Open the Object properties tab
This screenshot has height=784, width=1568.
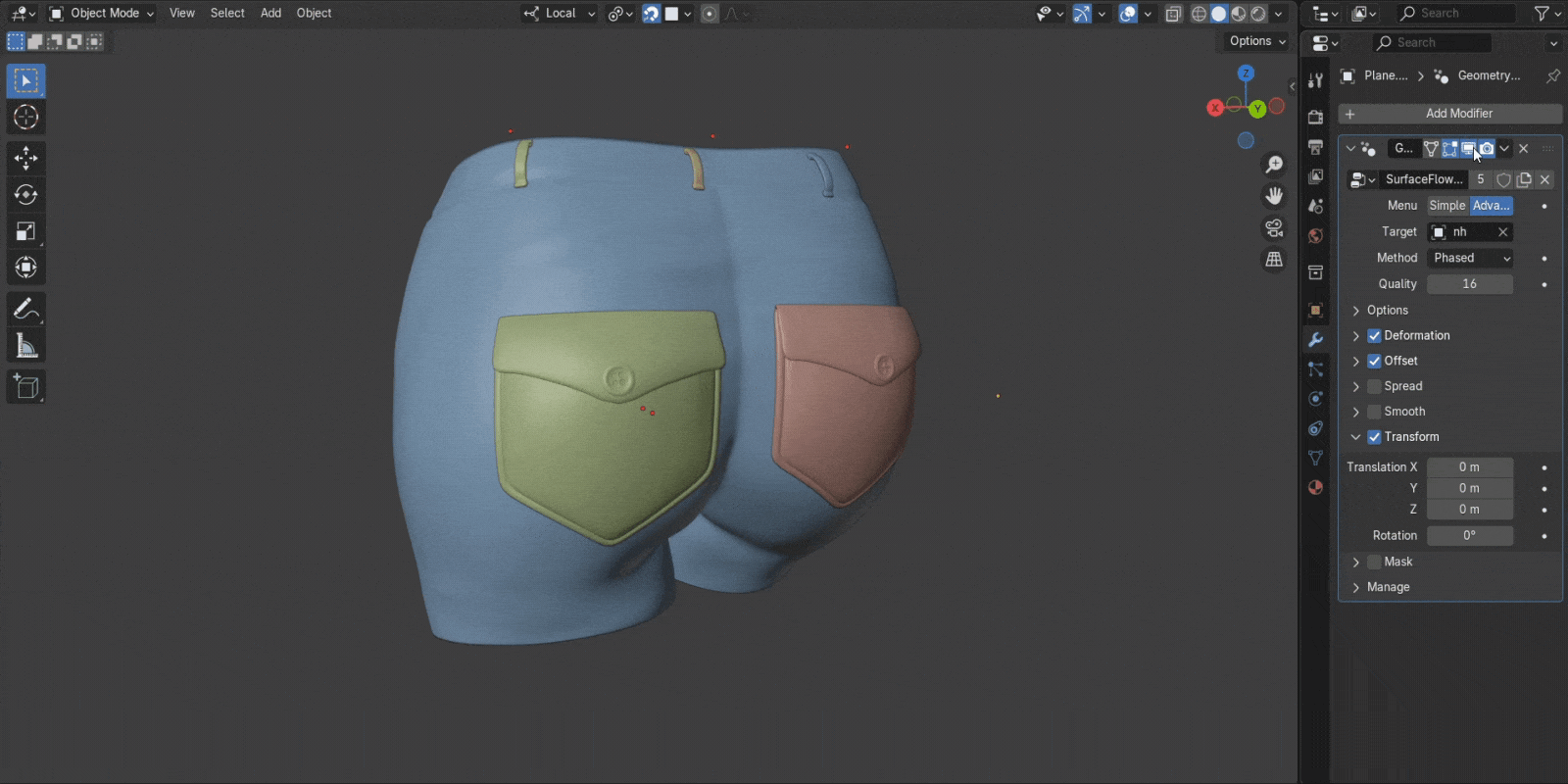[x=1315, y=310]
